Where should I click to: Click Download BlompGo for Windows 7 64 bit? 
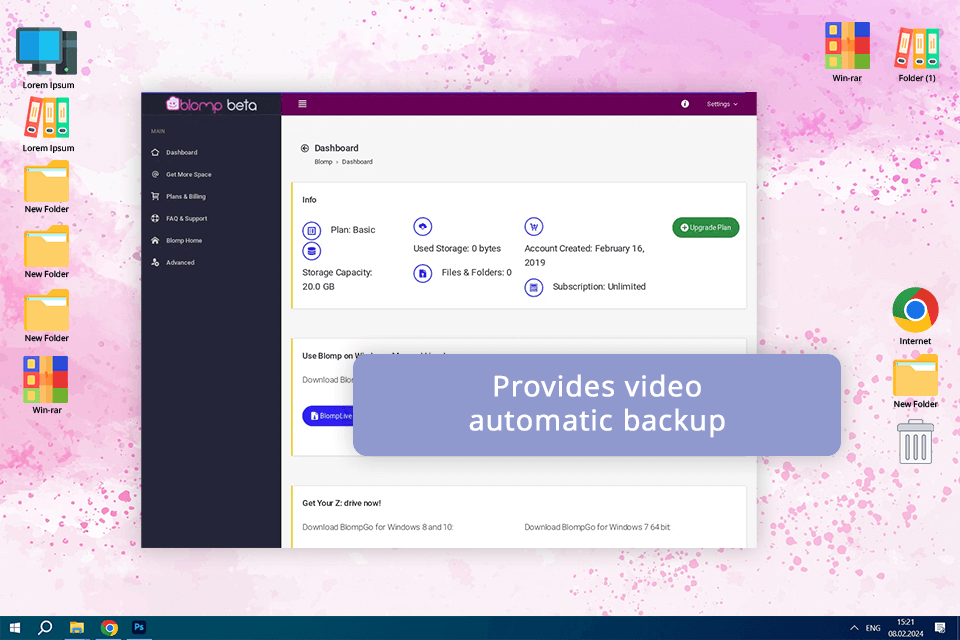pyautogui.click(x=598, y=527)
